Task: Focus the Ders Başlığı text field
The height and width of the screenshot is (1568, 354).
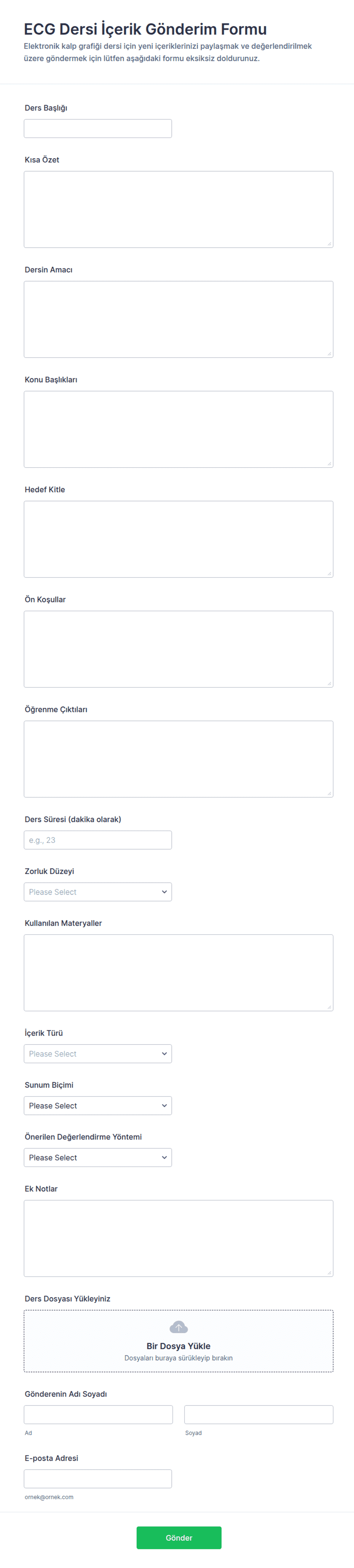Action: coord(97,129)
